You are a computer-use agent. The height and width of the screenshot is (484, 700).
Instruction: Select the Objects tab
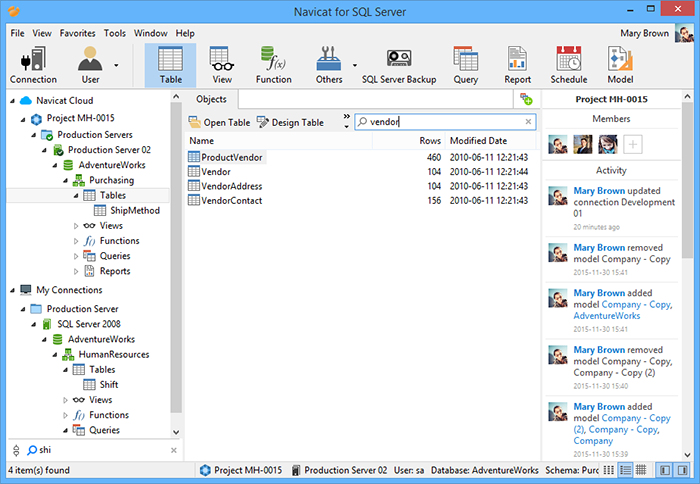pos(211,99)
